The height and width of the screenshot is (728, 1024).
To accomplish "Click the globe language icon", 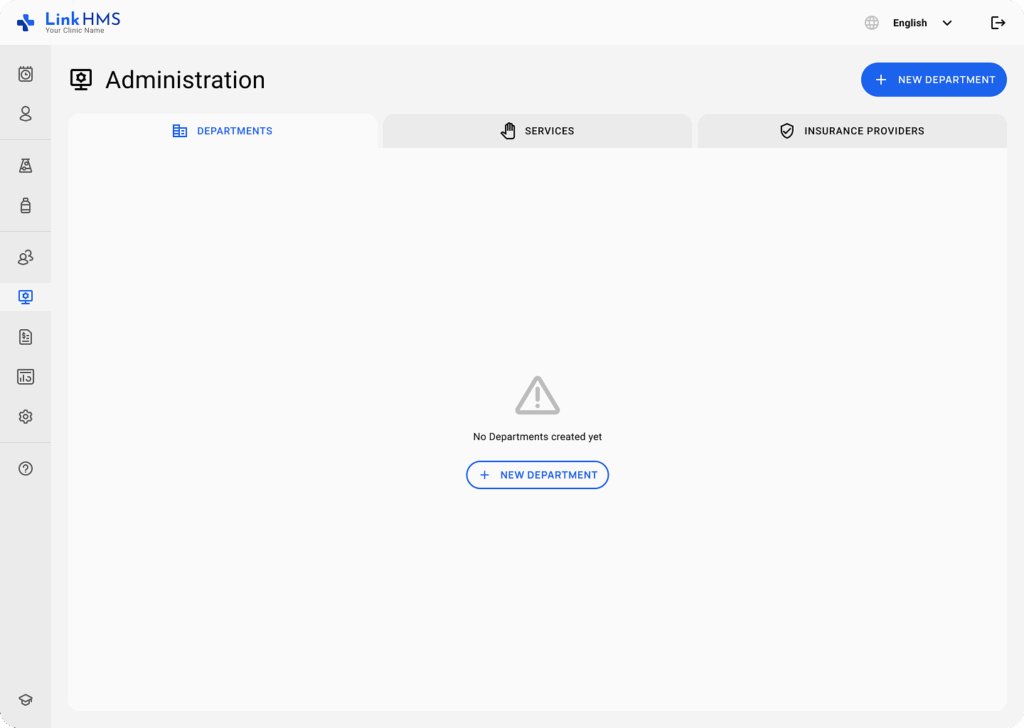I will tap(872, 23).
